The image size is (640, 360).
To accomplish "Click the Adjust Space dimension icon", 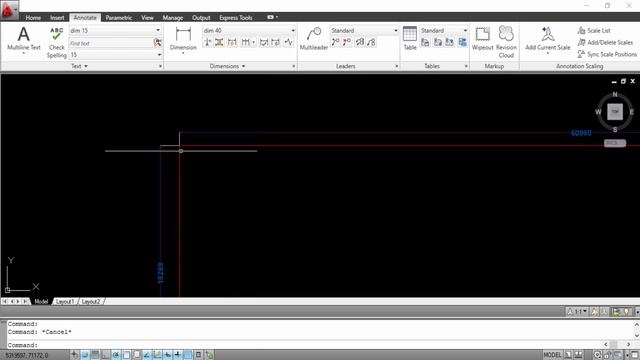I will coord(219,42).
